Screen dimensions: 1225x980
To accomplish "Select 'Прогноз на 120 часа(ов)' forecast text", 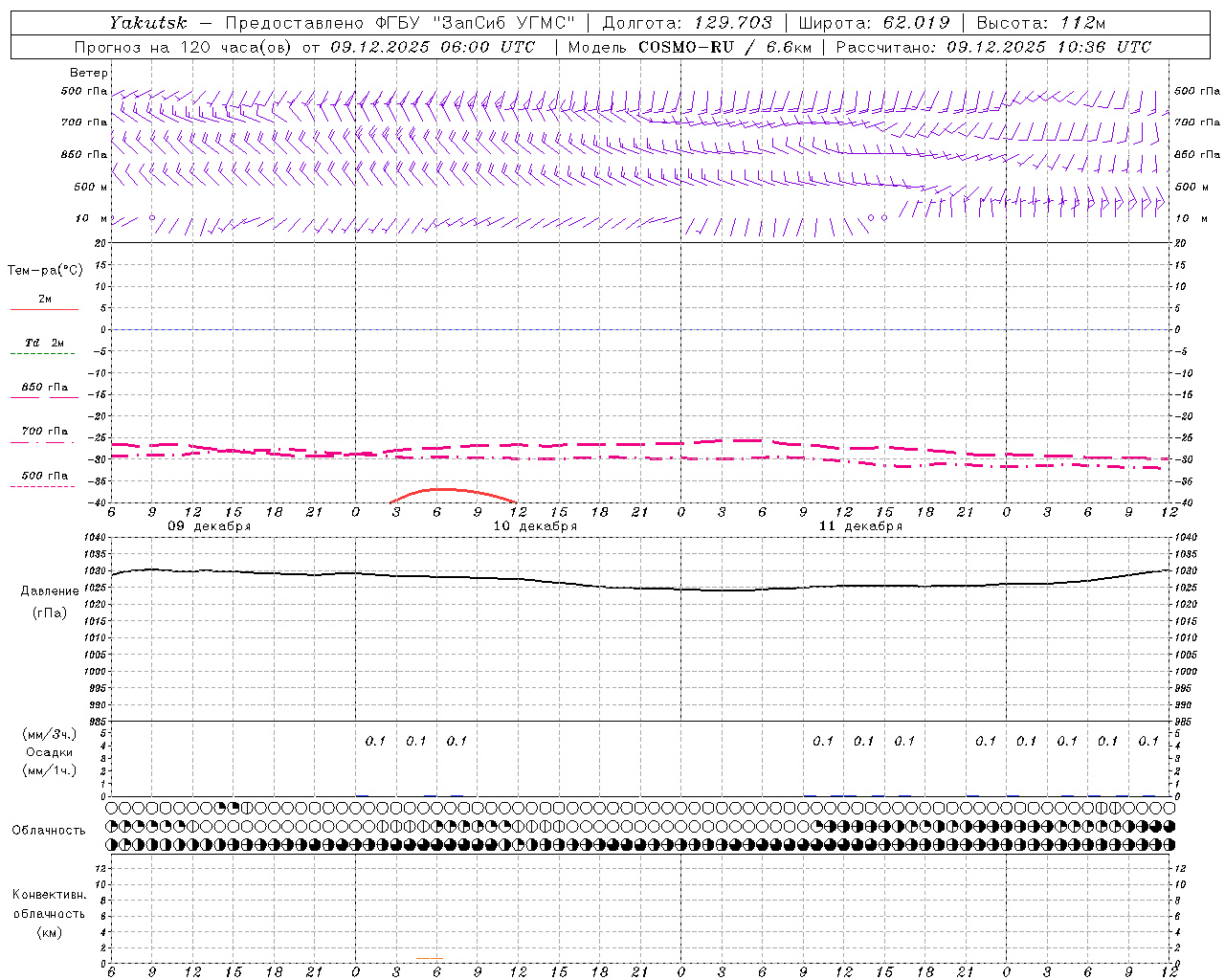I will point(185,47).
